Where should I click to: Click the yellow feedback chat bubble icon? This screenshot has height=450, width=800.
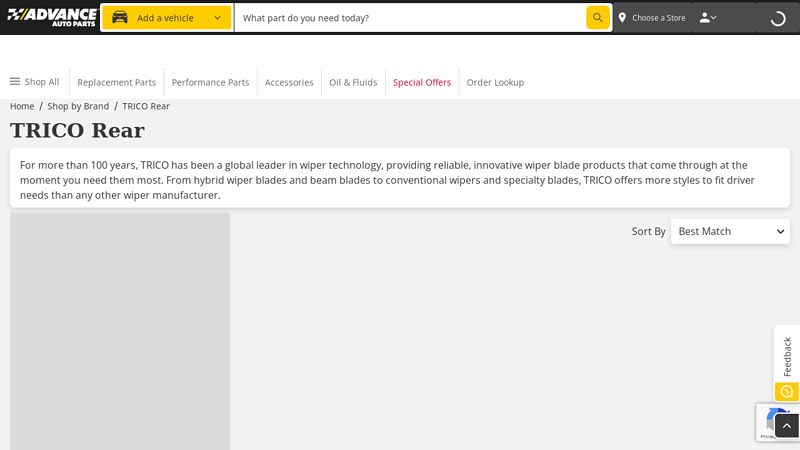tap(786, 391)
